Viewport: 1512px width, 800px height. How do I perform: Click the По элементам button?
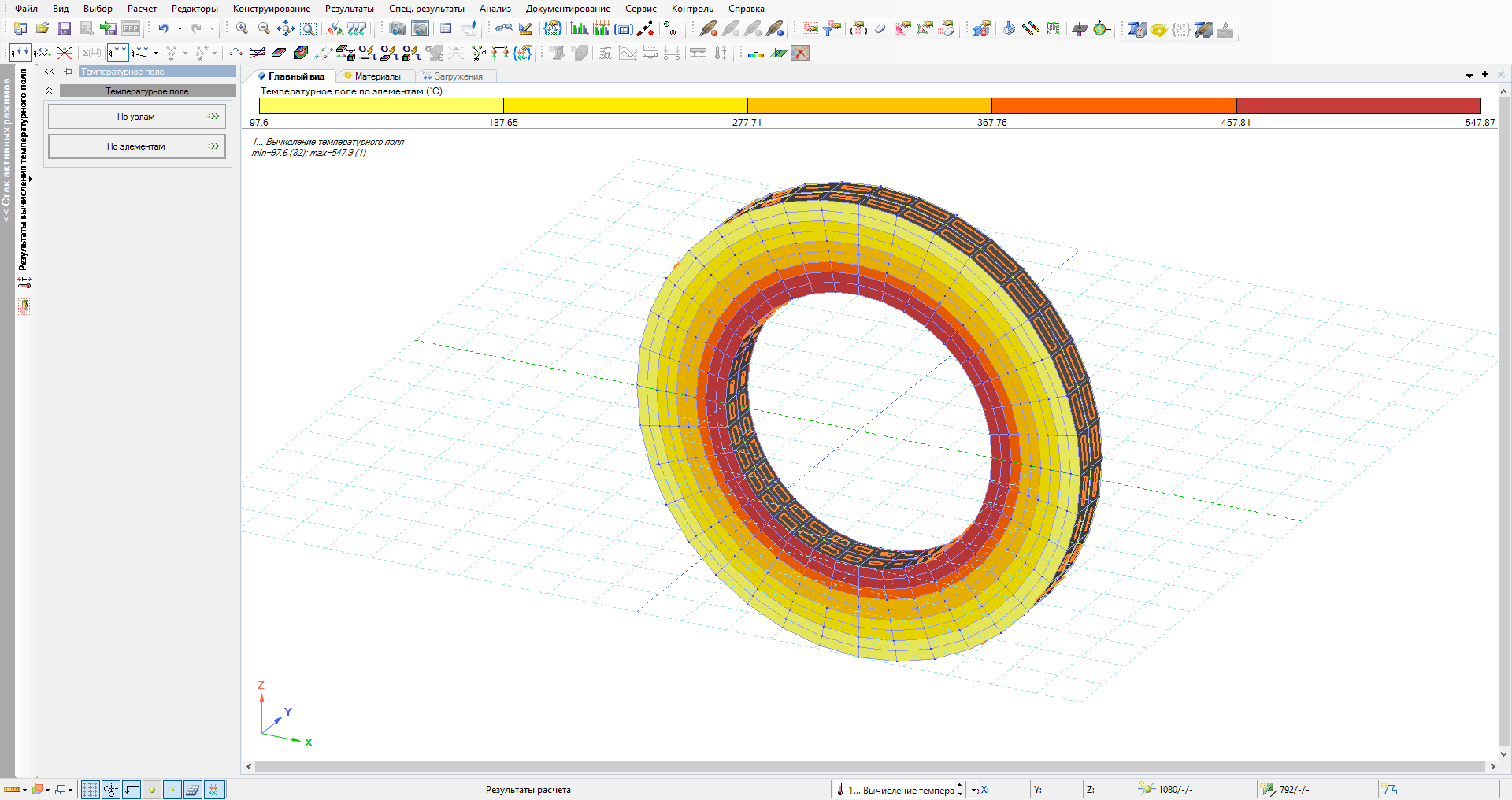tap(136, 146)
